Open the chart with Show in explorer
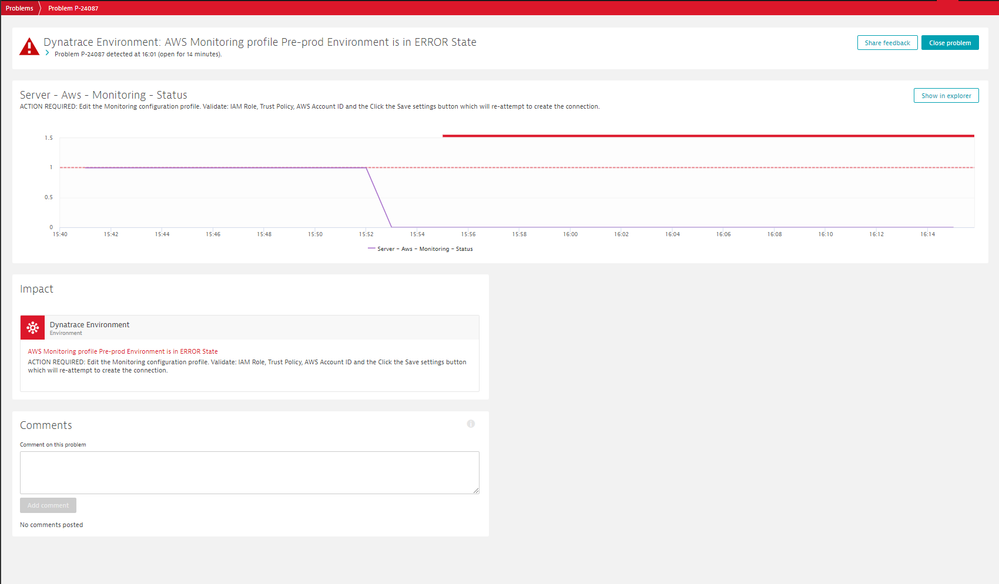The width and height of the screenshot is (999, 584). pos(945,96)
